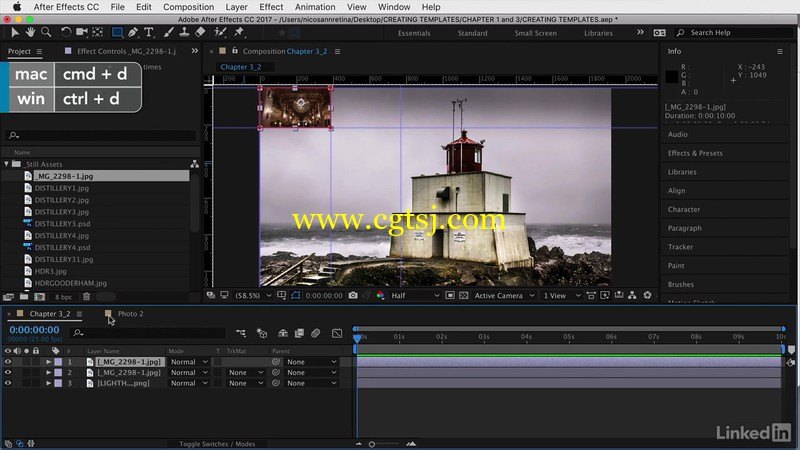Image resolution: width=800 pixels, height=450 pixels.
Task: Open the Graph Editor icon
Action: coord(337,333)
